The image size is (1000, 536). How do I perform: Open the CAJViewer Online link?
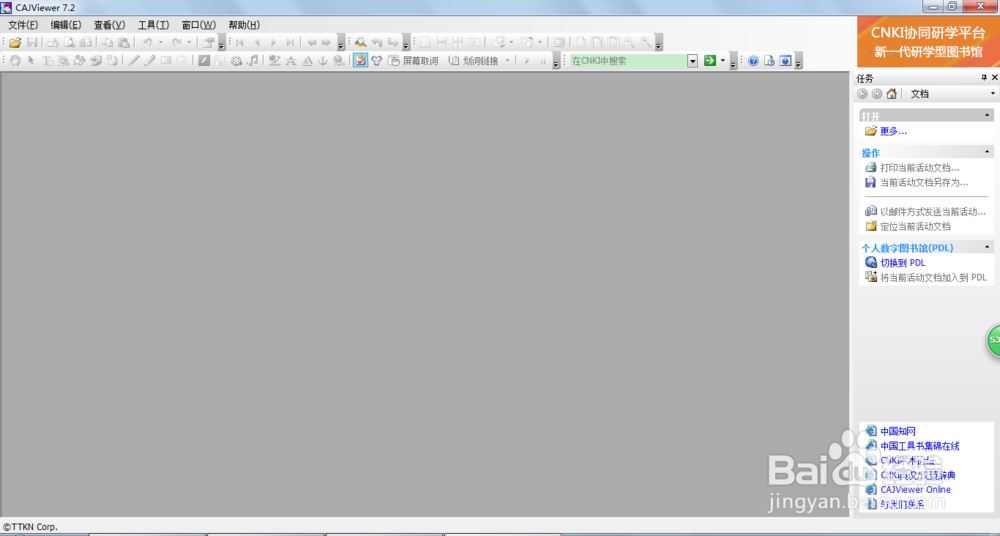click(x=916, y=490)
